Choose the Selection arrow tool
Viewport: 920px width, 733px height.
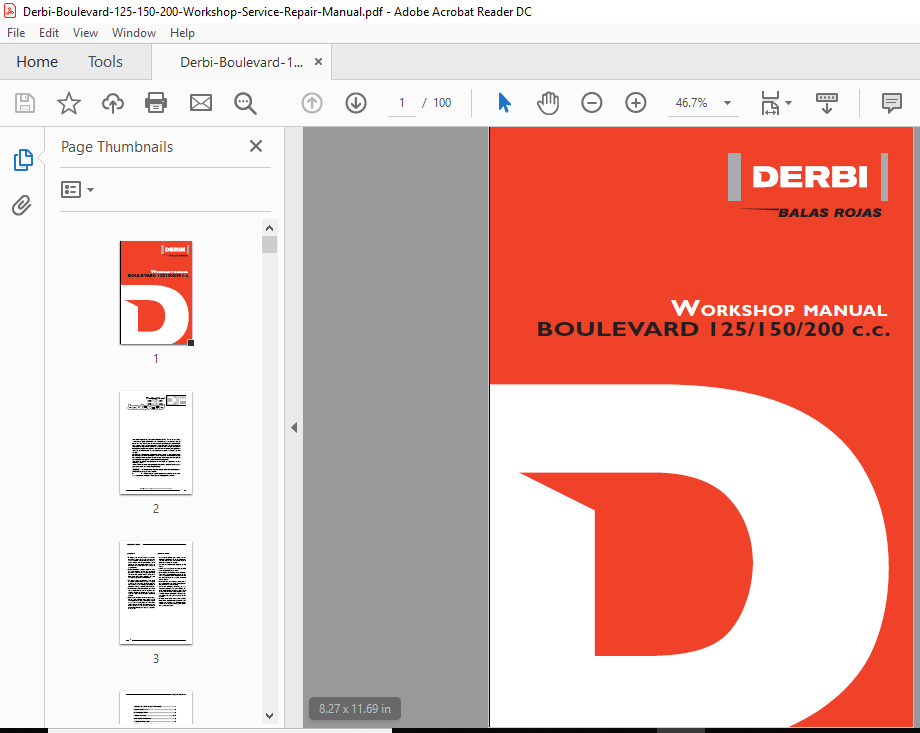coord(504,103)
